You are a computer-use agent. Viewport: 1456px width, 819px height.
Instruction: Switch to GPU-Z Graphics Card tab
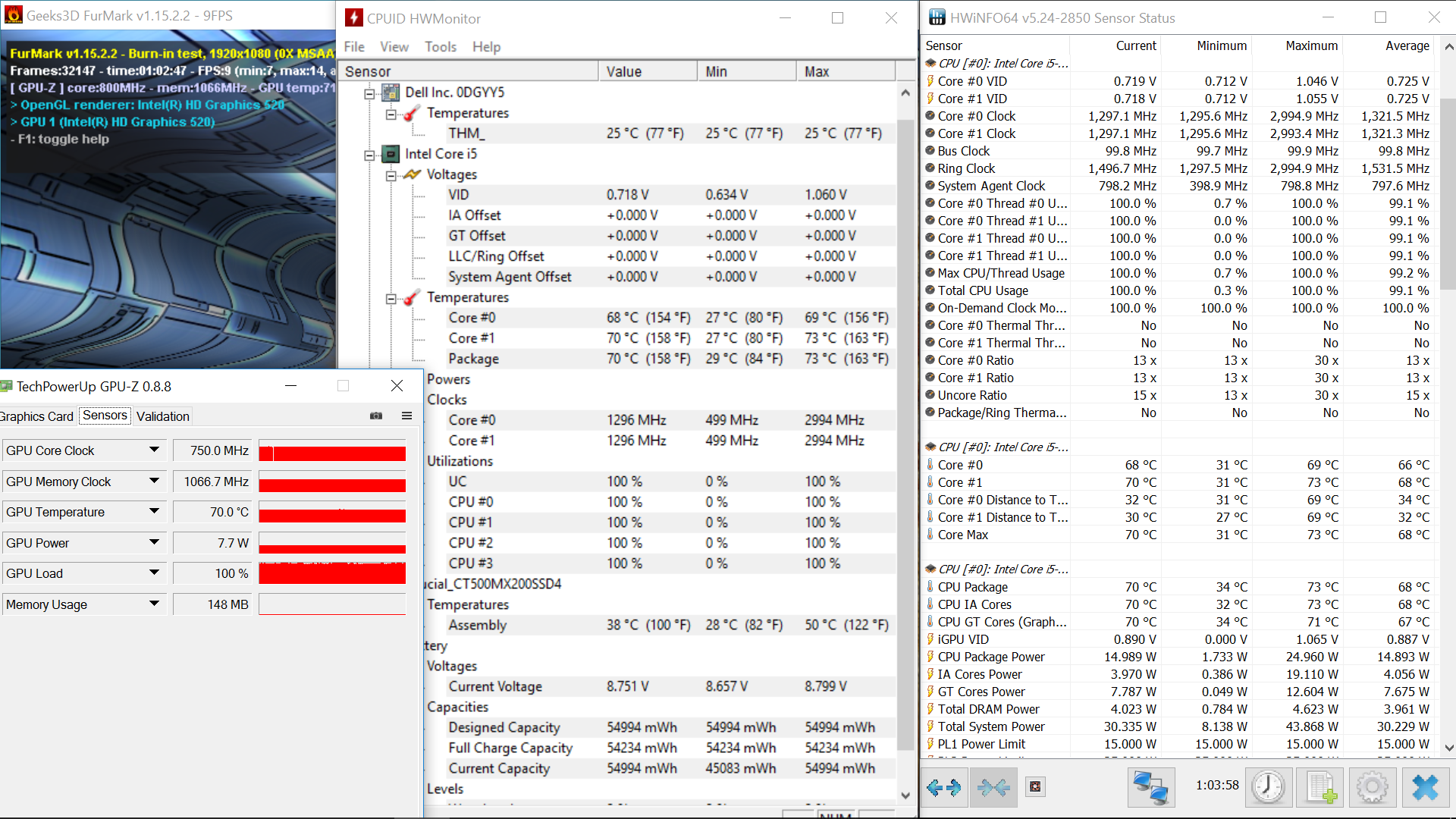(36, 416)
